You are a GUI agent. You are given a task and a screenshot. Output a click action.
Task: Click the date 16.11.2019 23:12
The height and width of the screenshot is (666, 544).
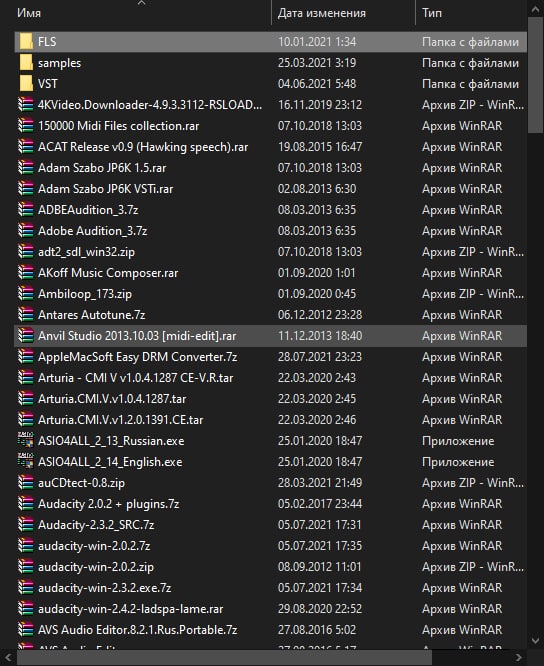click(x=320, y=105)
